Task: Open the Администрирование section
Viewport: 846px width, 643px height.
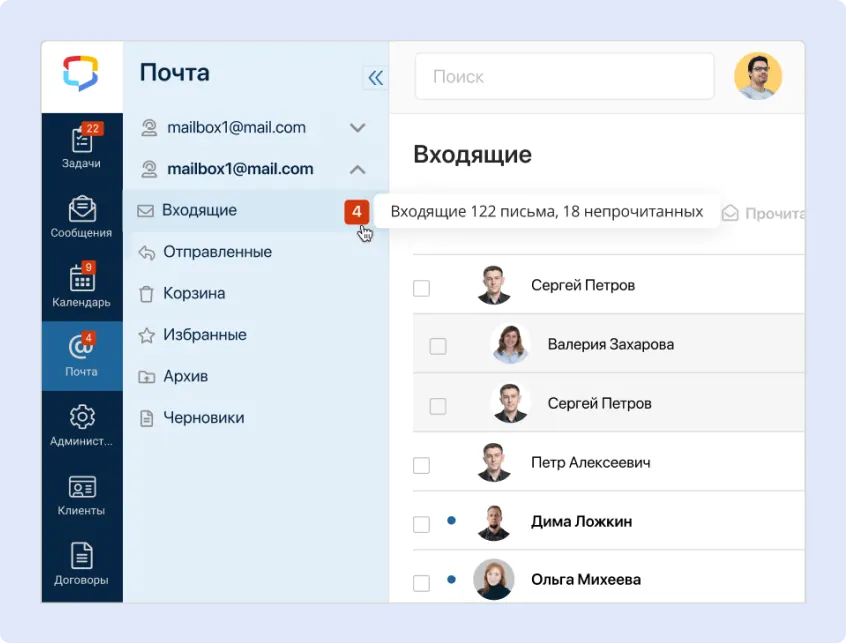Action: [81, 424]
